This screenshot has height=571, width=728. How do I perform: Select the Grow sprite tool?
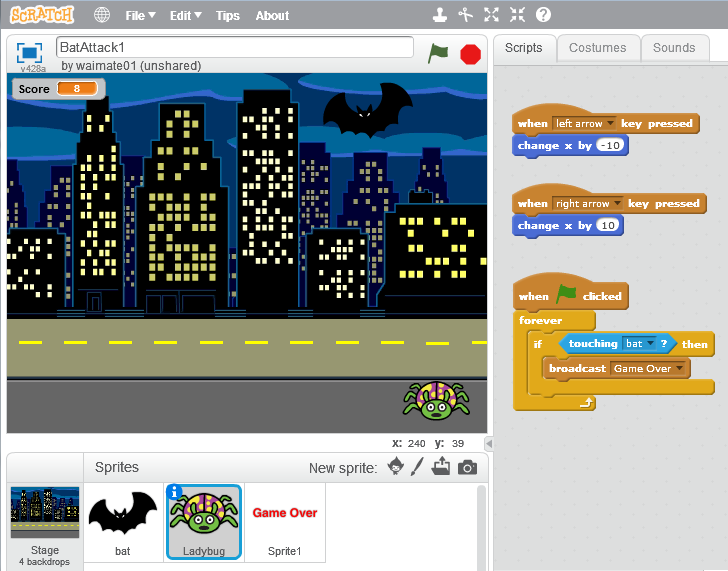pyautogui.click(x=491, y=15)
